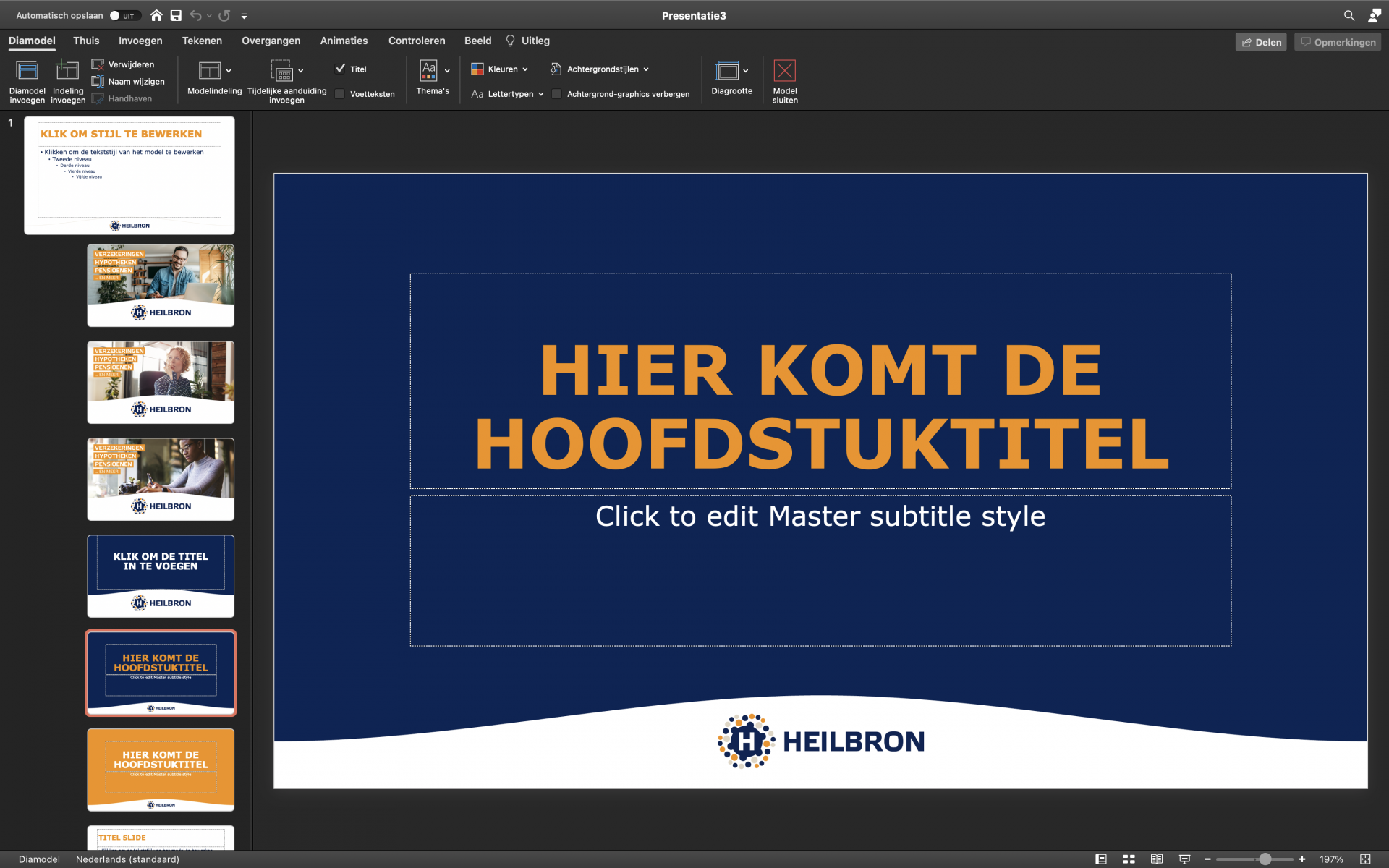The height and width of the screenshot is (868, 1389).
Task: Click the Model sluiten icon
Action: [784, 71]
